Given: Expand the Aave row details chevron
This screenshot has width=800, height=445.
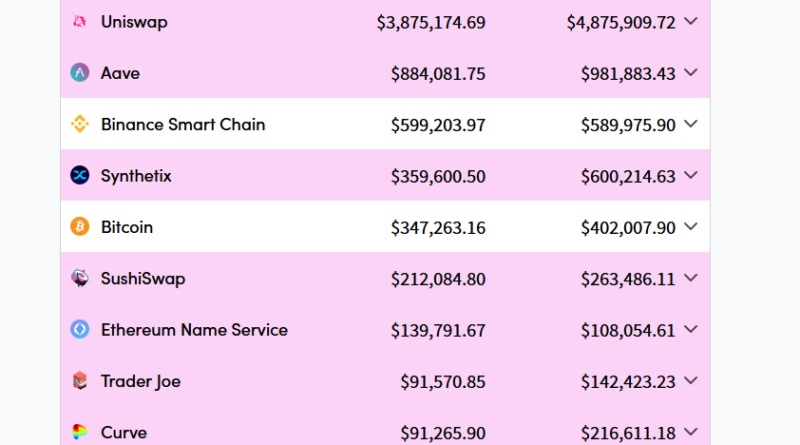Looking at the screenshot, I should 690,73.
